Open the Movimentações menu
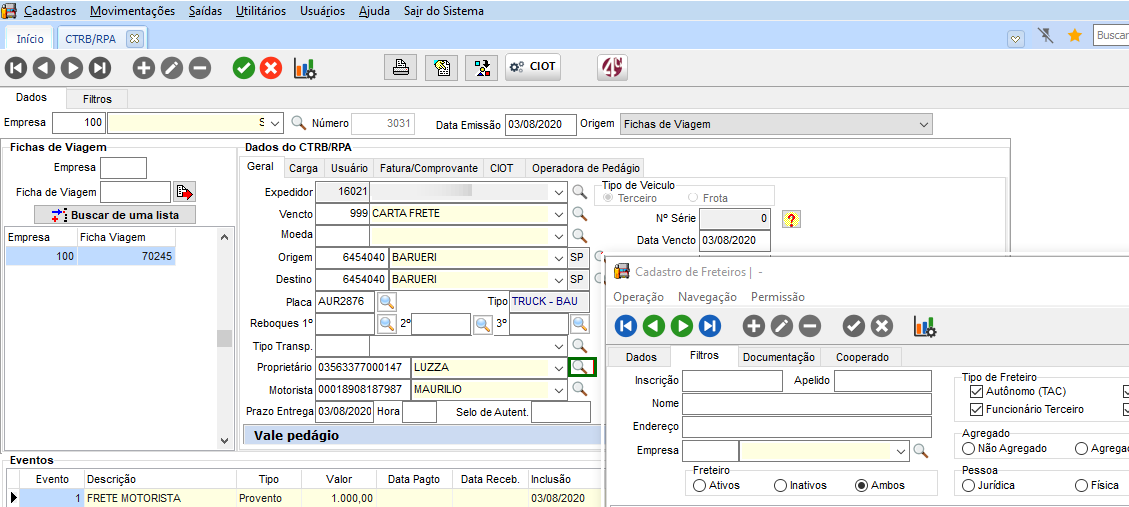Viewport: 1129px width, 507px height. coord(132,11)
